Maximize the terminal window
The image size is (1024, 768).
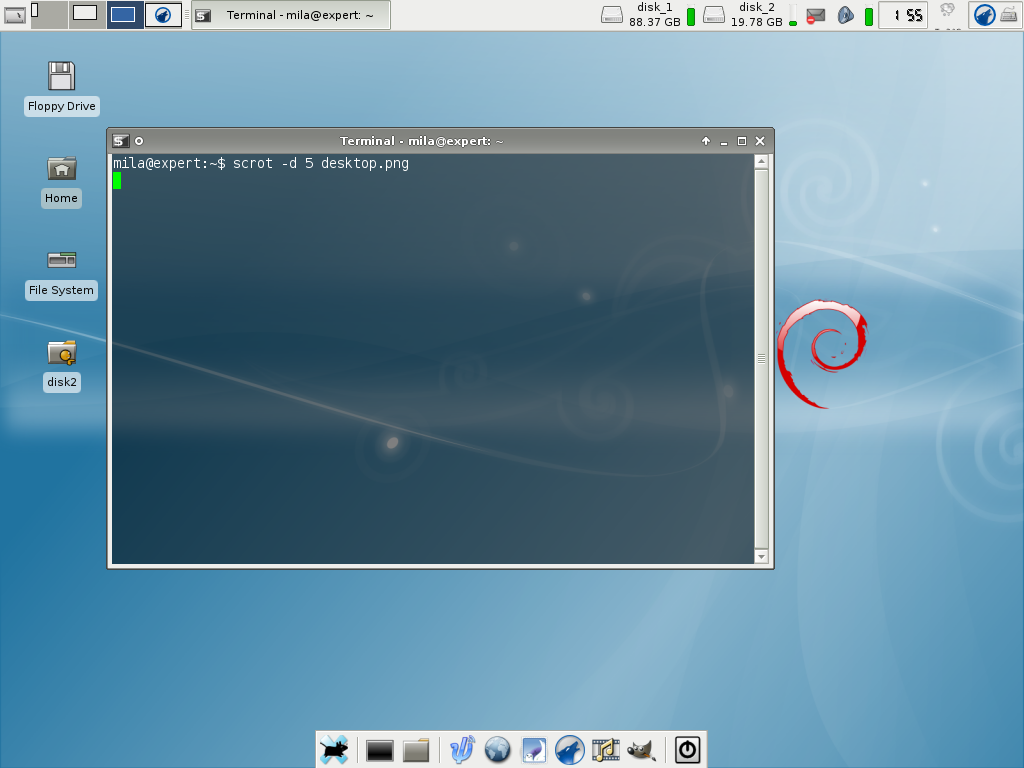coord(742,141)
